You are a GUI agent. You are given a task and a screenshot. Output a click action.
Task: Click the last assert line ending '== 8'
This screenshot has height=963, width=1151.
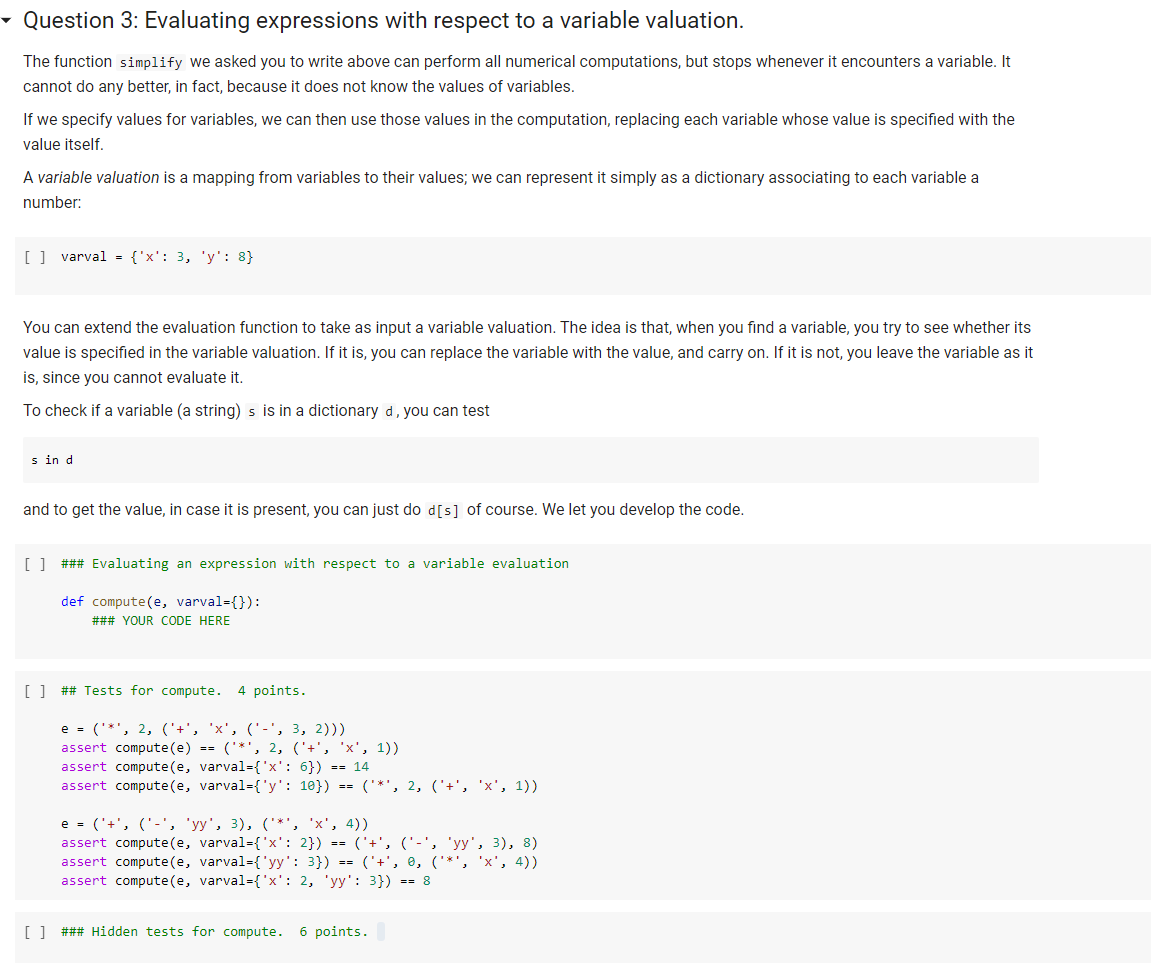click(x=246, y=881)
